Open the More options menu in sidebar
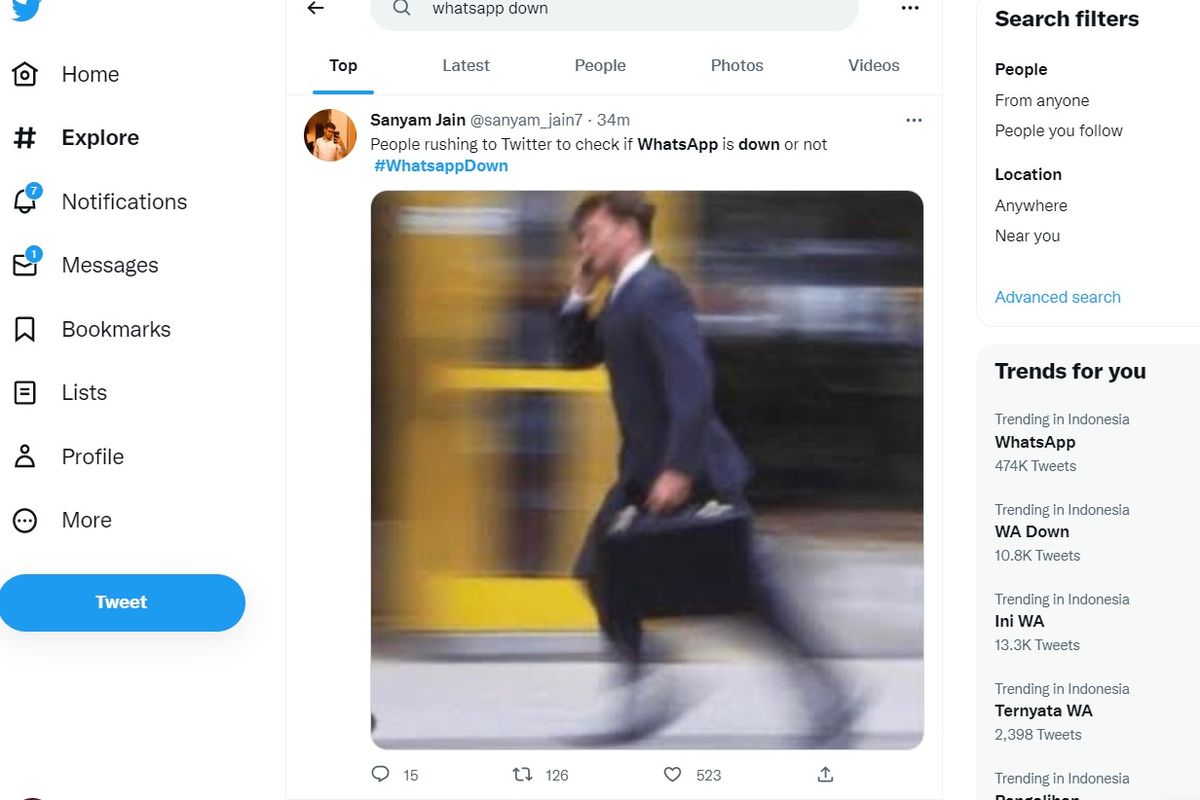The width and height of the screenshot is (1200, 800). tap(85, 520)
